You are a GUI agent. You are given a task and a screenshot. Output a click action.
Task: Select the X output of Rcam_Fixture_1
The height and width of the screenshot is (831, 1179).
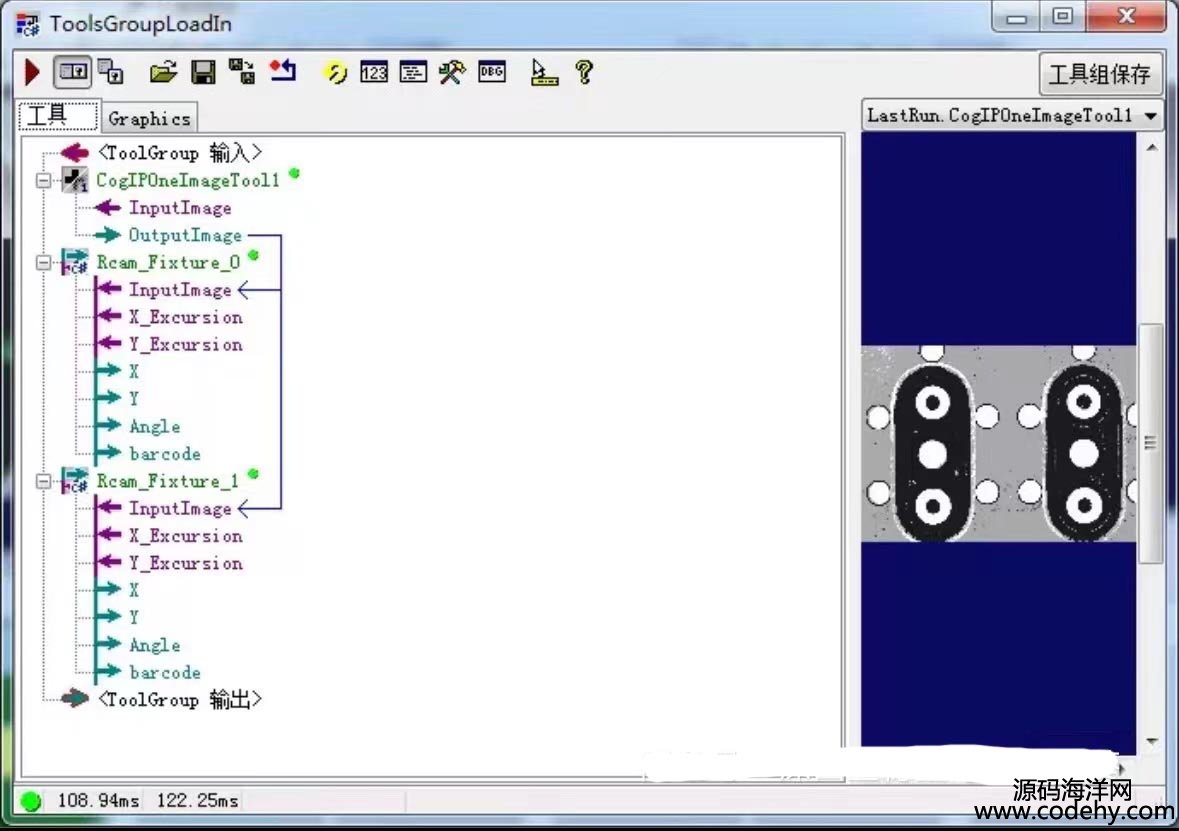coord(134,590)
